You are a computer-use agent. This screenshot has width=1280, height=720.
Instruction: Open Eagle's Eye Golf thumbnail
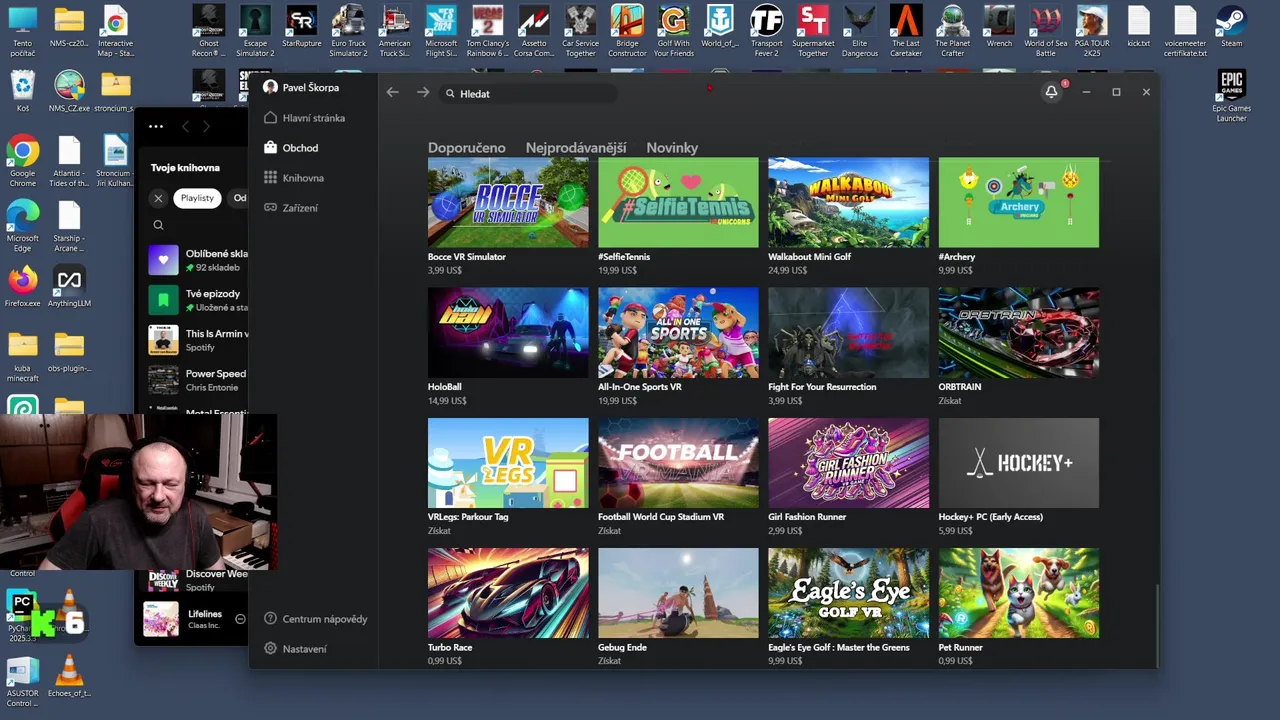pos(848,593)
